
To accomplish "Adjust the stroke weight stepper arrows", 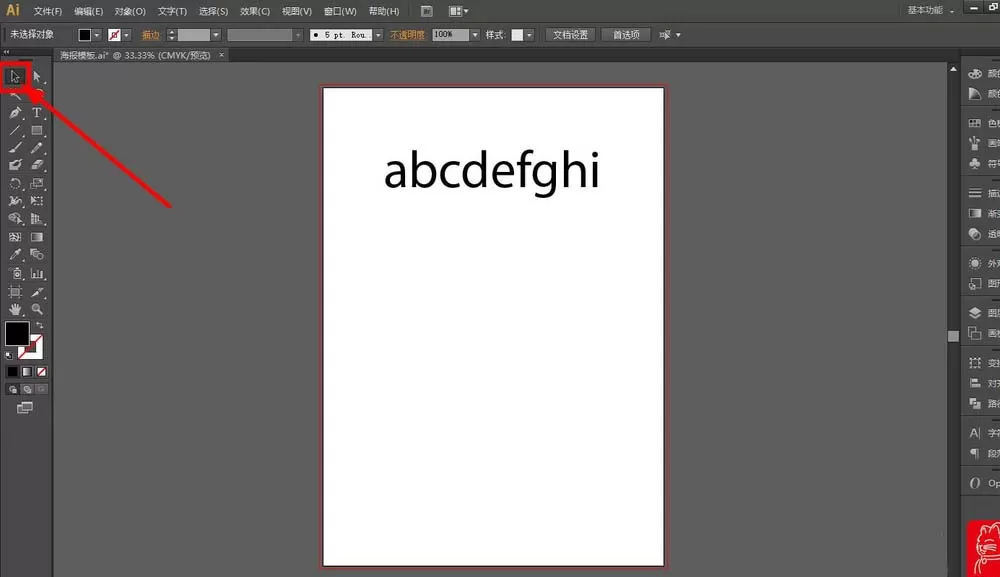I will click(171, 35).
